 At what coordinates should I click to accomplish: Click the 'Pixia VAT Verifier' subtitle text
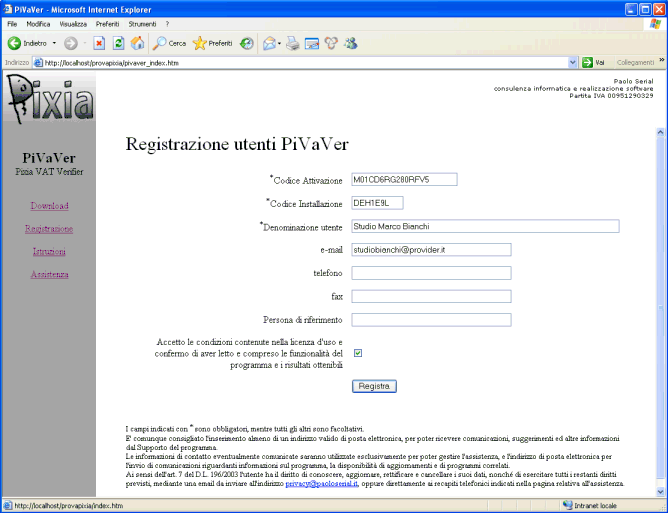[49, 172]
